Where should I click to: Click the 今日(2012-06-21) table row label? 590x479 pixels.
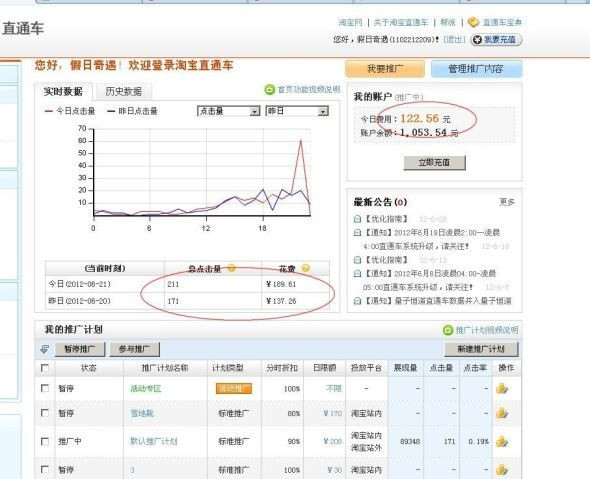[x=80, y=284]
